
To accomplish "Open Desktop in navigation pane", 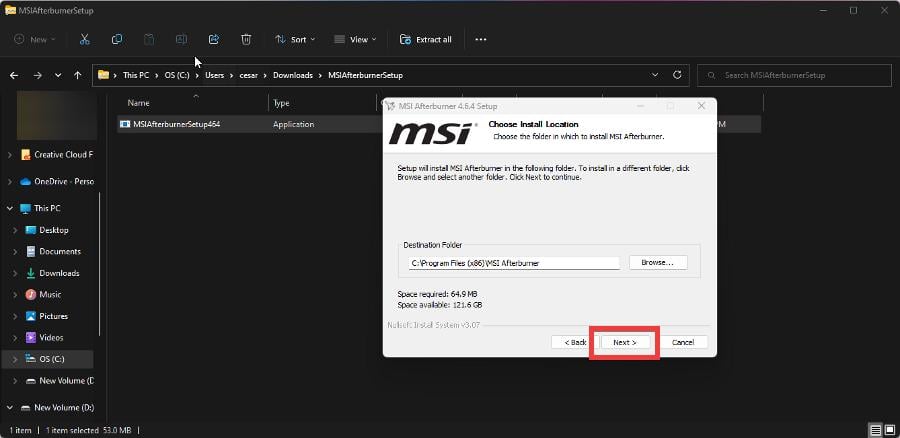I will pyautogui.click(x=47, y=230).
